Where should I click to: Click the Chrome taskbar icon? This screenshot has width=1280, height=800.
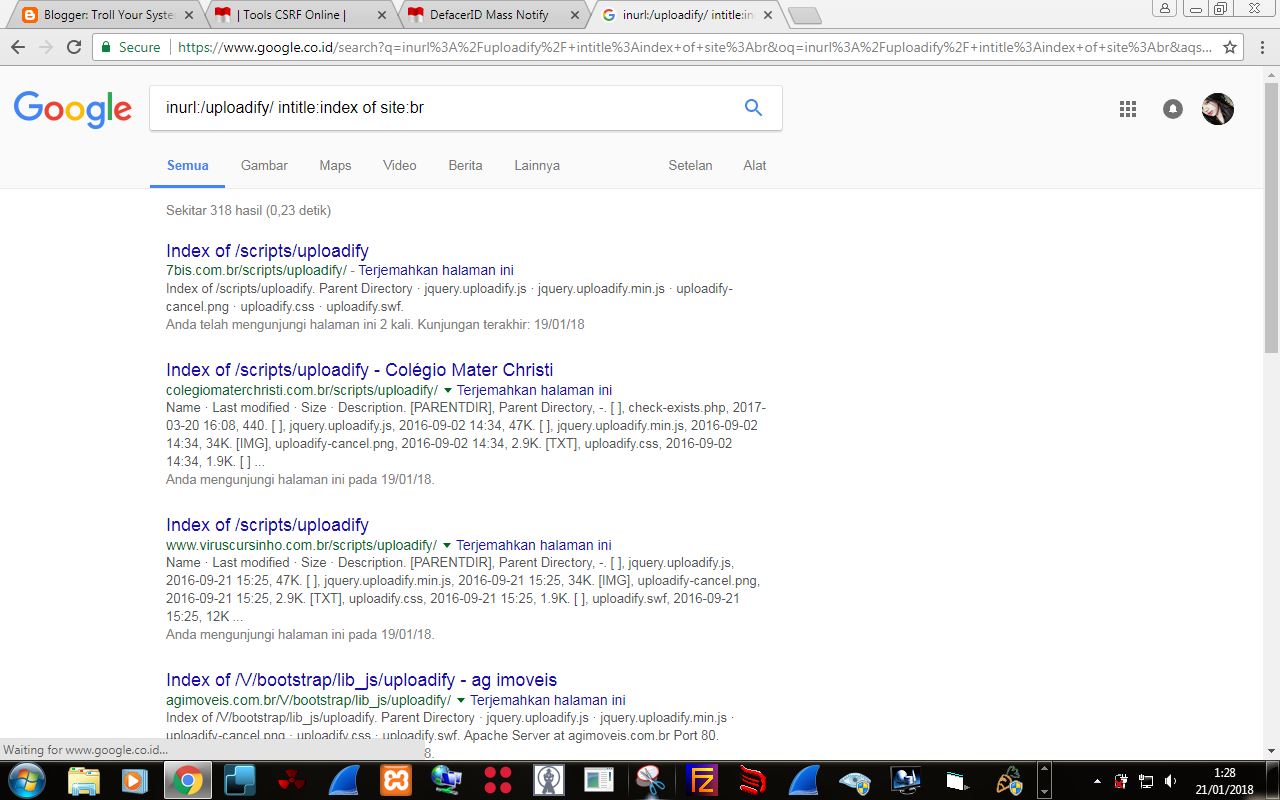187,780
